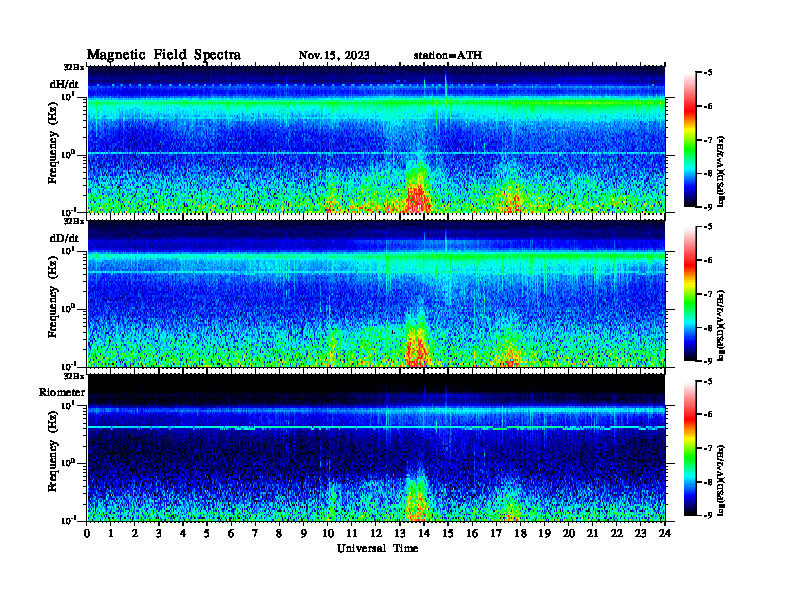The height and width of the screenshot is (612, 792).
Task: Click the station=ATH label
Action: tap(448, 56)
